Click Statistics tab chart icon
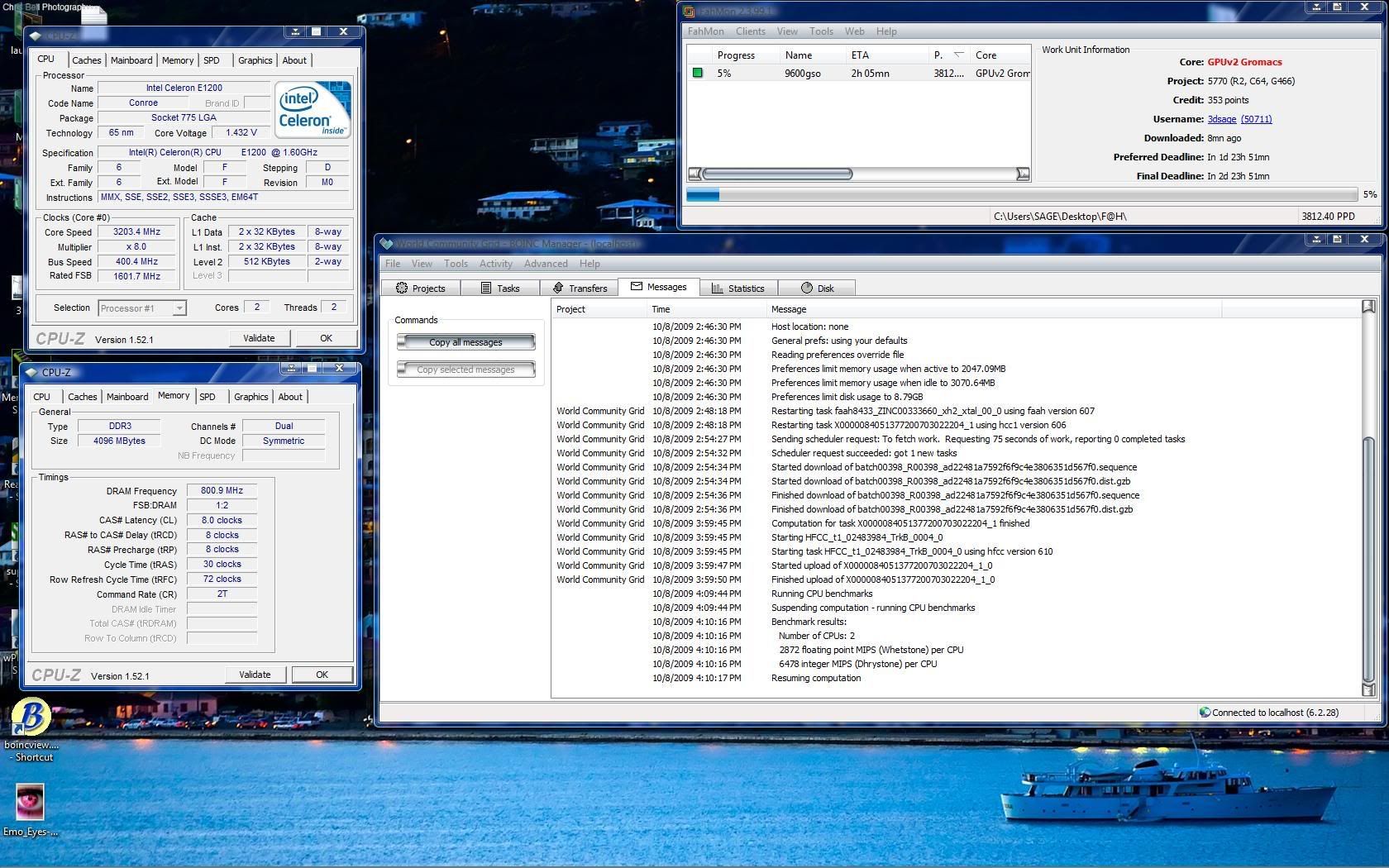Image resolution: width=1389 pixels, height=868 pixels. [x=717, y=288]
